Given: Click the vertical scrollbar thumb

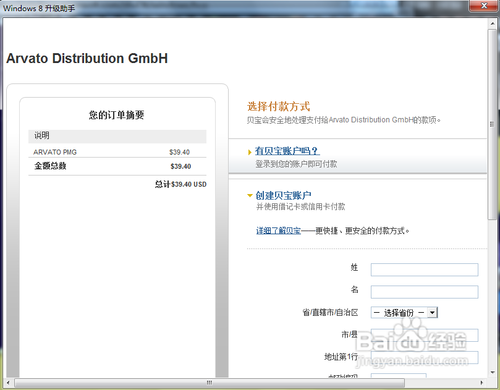Looking at the screenshot, I should pos(492,124).
